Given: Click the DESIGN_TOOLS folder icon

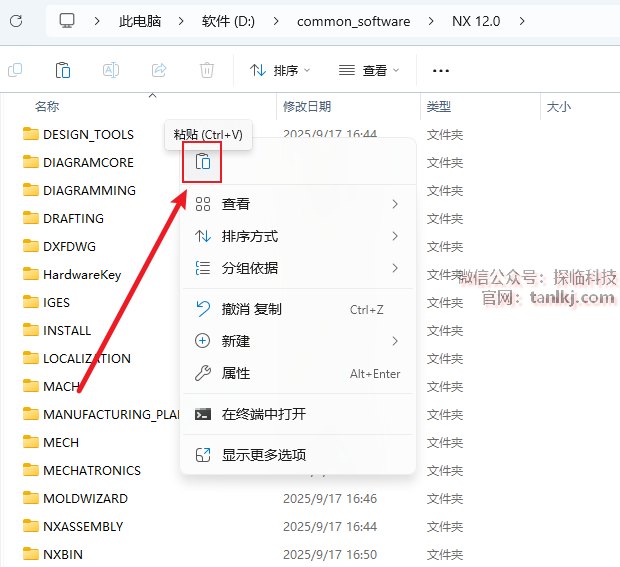Looking at the screenshot, I should click(31, 134).
